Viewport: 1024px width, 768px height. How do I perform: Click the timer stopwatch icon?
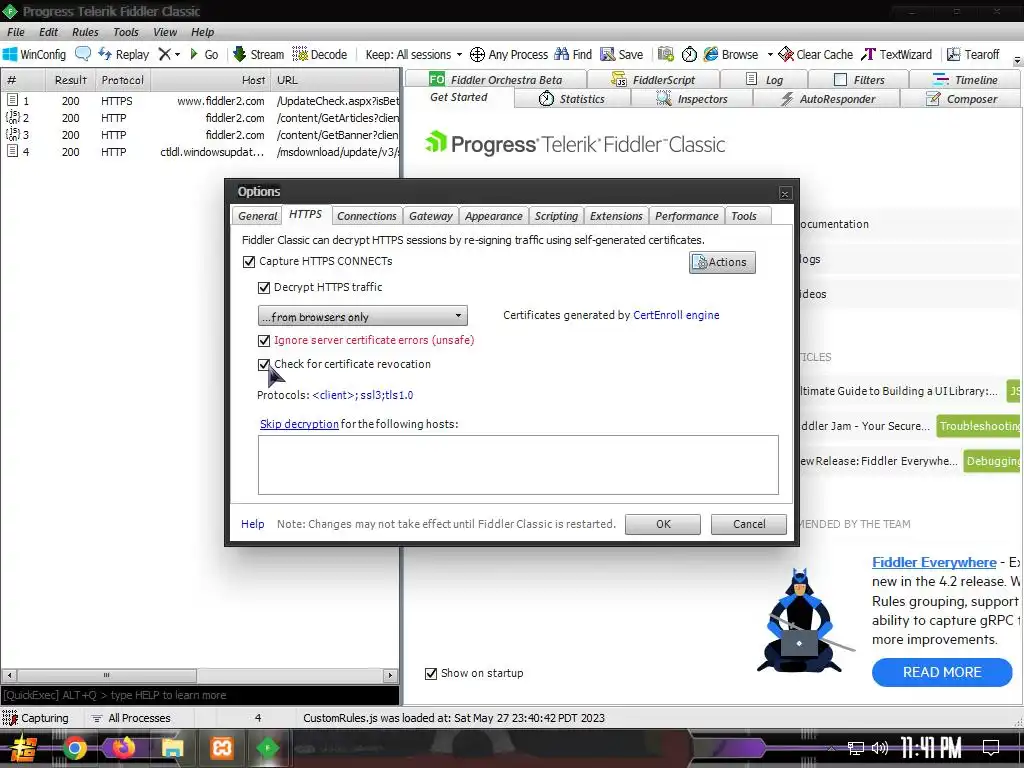689,54
